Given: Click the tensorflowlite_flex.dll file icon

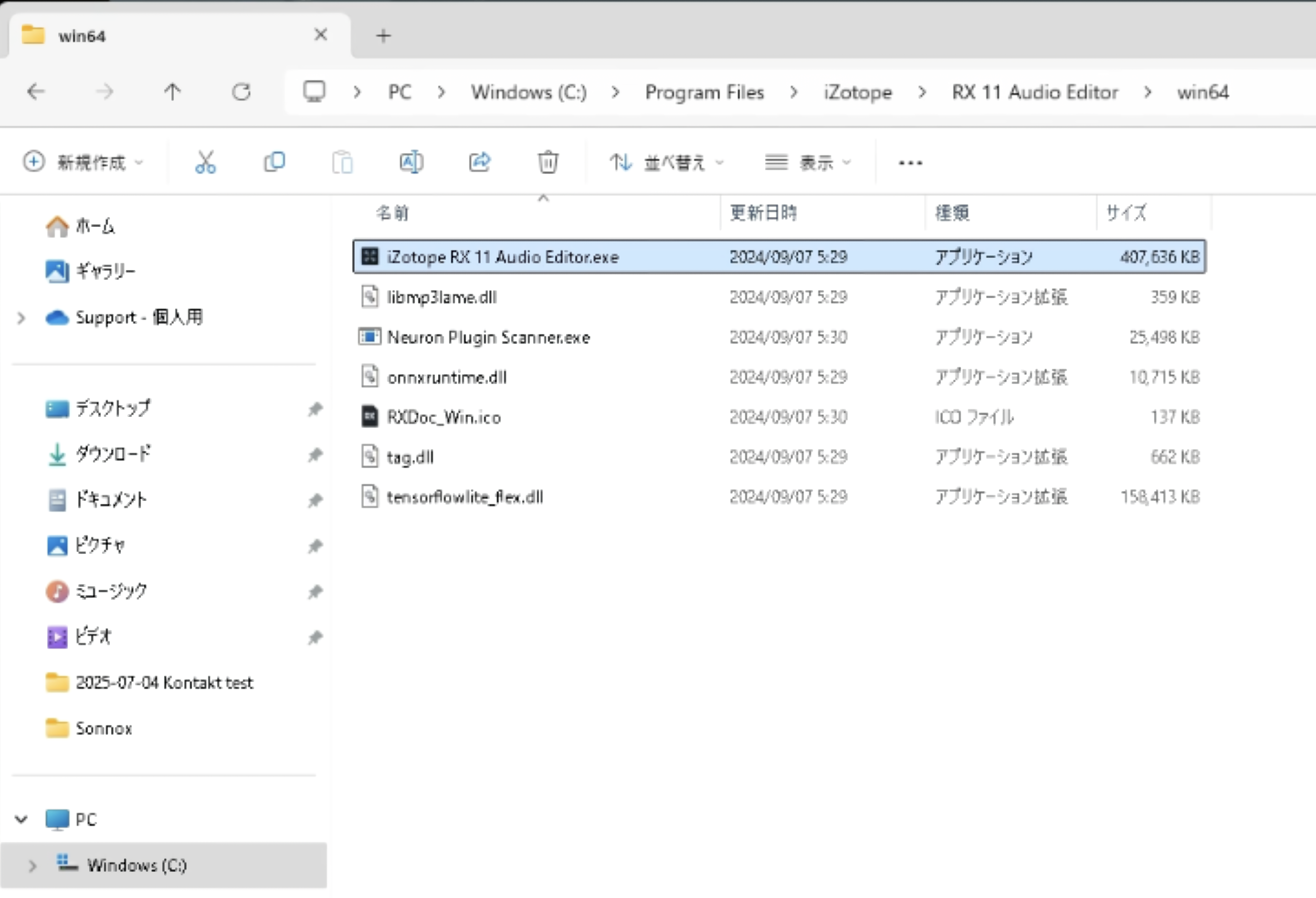Looking at the screenshot, I should pyautogui.click(x=370, y=497).
